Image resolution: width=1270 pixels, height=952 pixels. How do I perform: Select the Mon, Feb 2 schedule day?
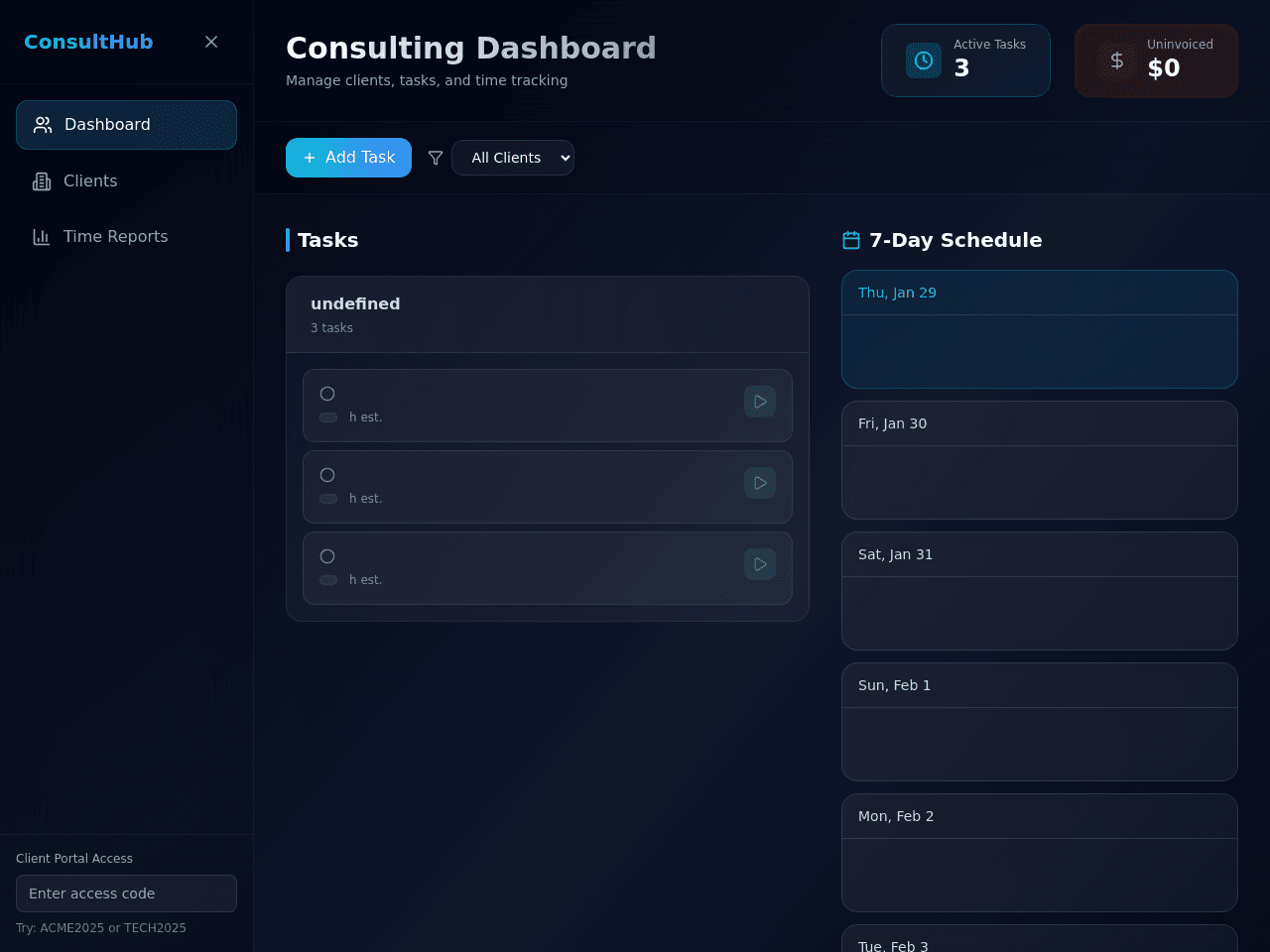[x=1040, y=853]
